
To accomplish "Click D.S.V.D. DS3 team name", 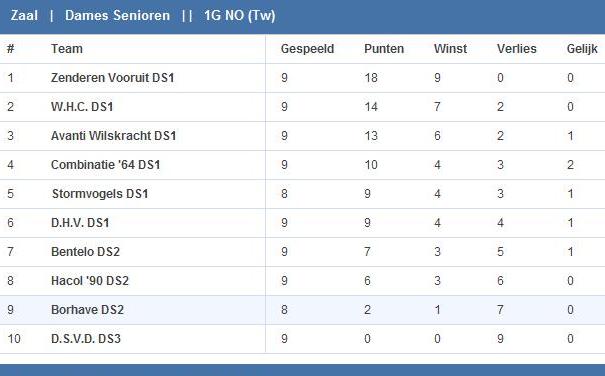I will tap(86, 339).
